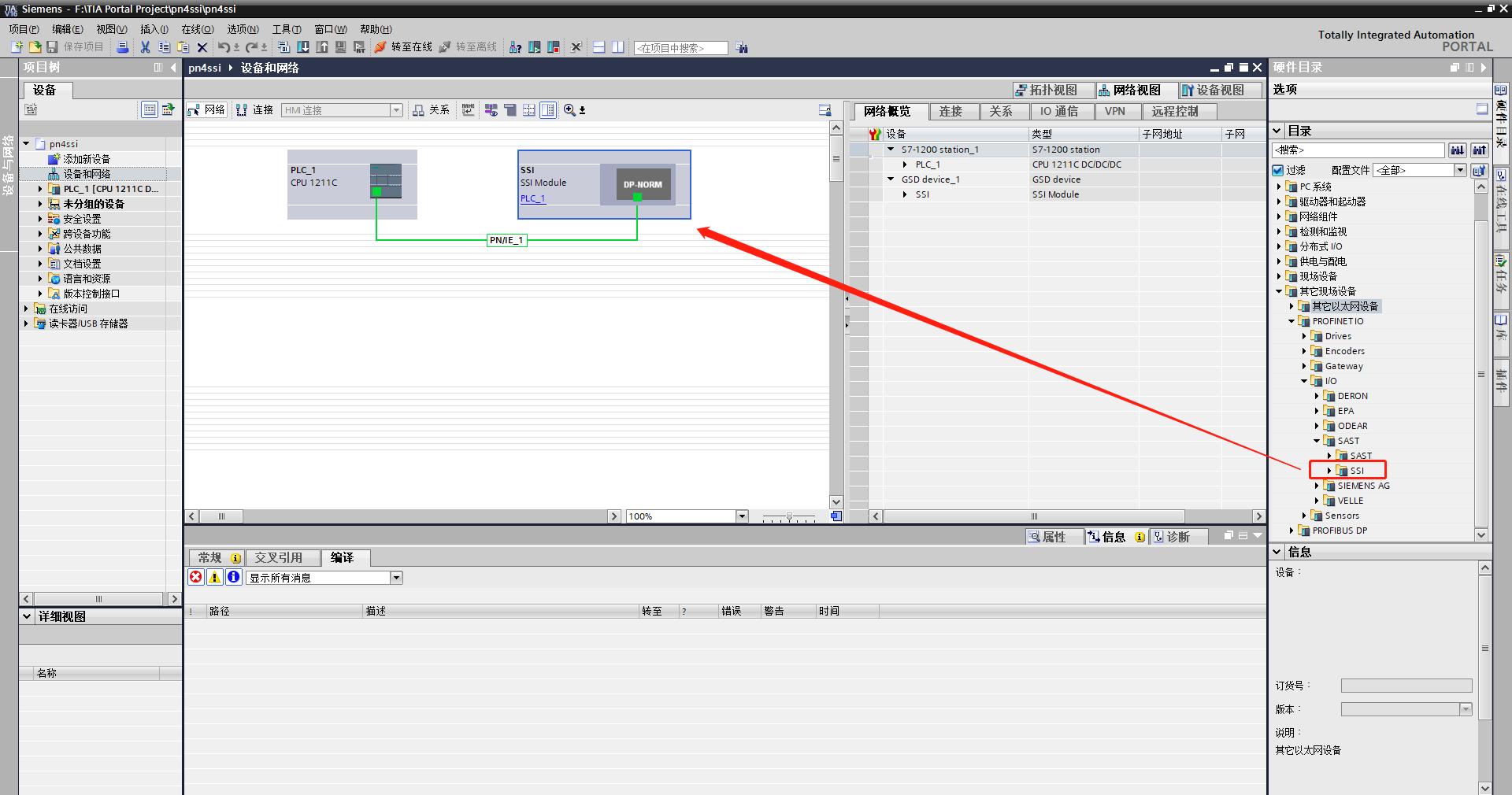Select 添加新设备 in project tree

tap(87, 159)
